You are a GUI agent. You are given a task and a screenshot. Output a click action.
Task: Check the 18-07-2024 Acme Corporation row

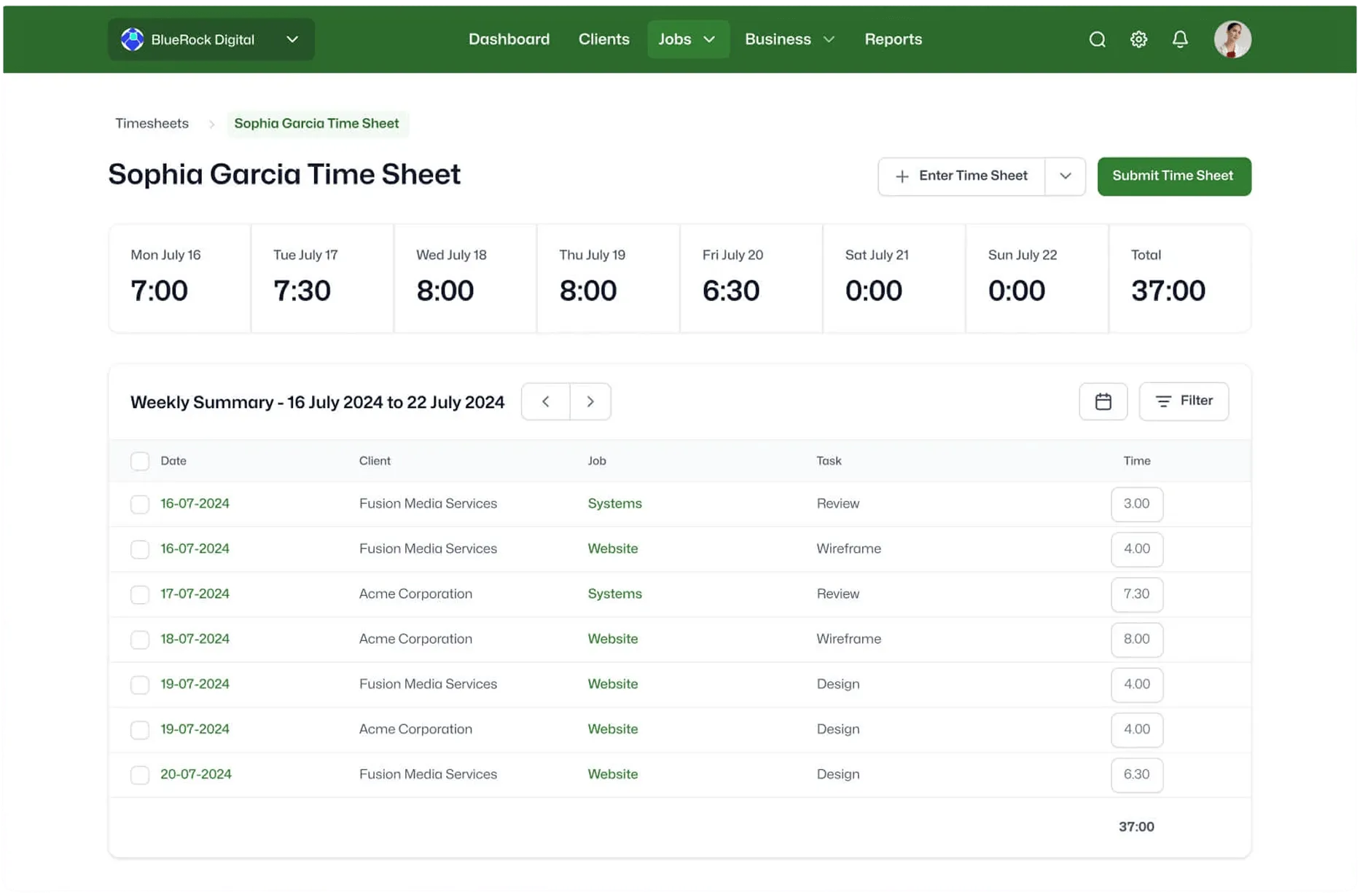140,640
